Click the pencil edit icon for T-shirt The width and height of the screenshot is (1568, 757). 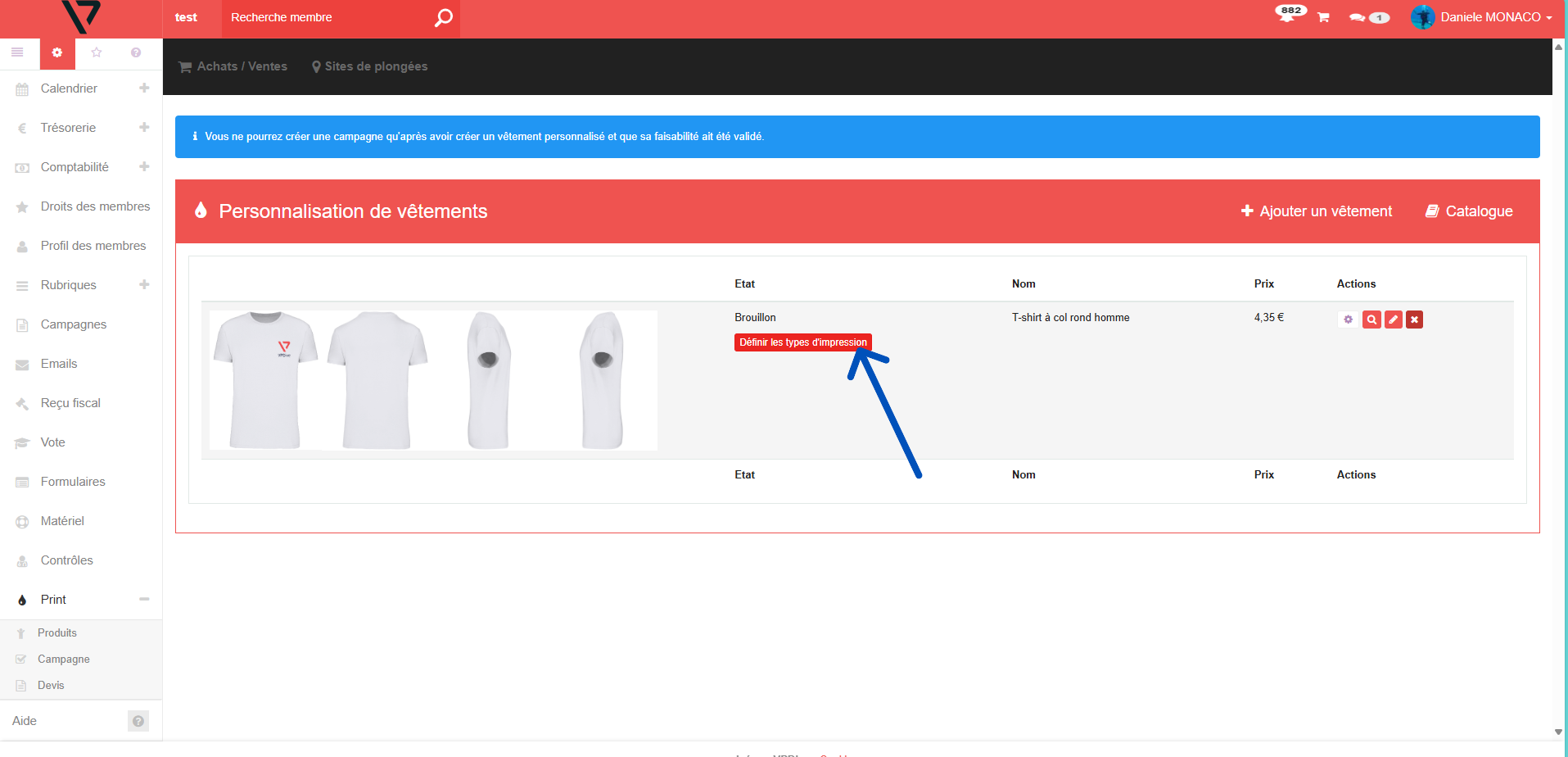coord(1393,320)
